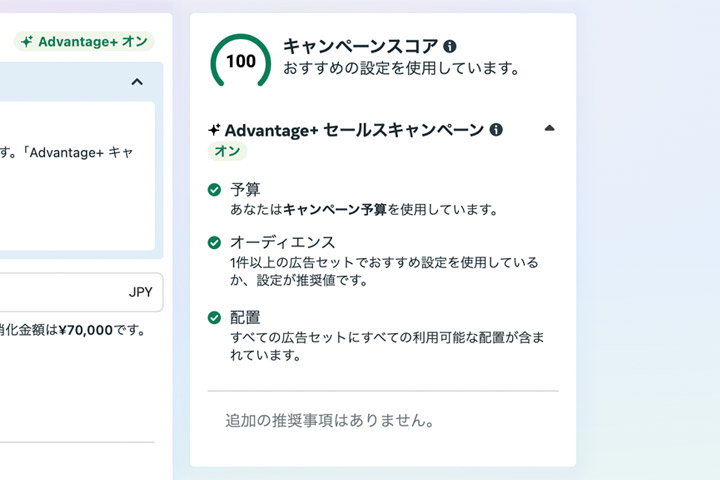Click the オーディエンス heading

(x=283, y=242)
